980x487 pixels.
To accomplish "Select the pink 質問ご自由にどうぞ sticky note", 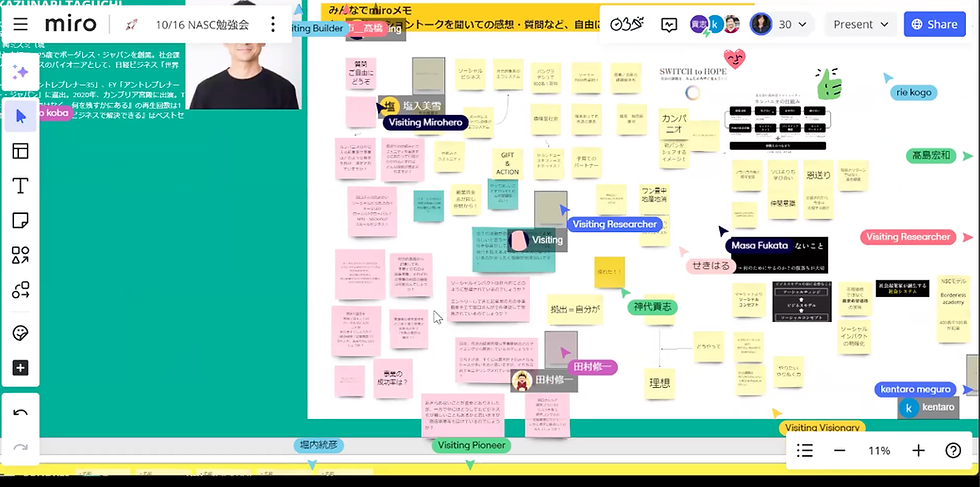I will pyautogui.click(x=361, y=74).
